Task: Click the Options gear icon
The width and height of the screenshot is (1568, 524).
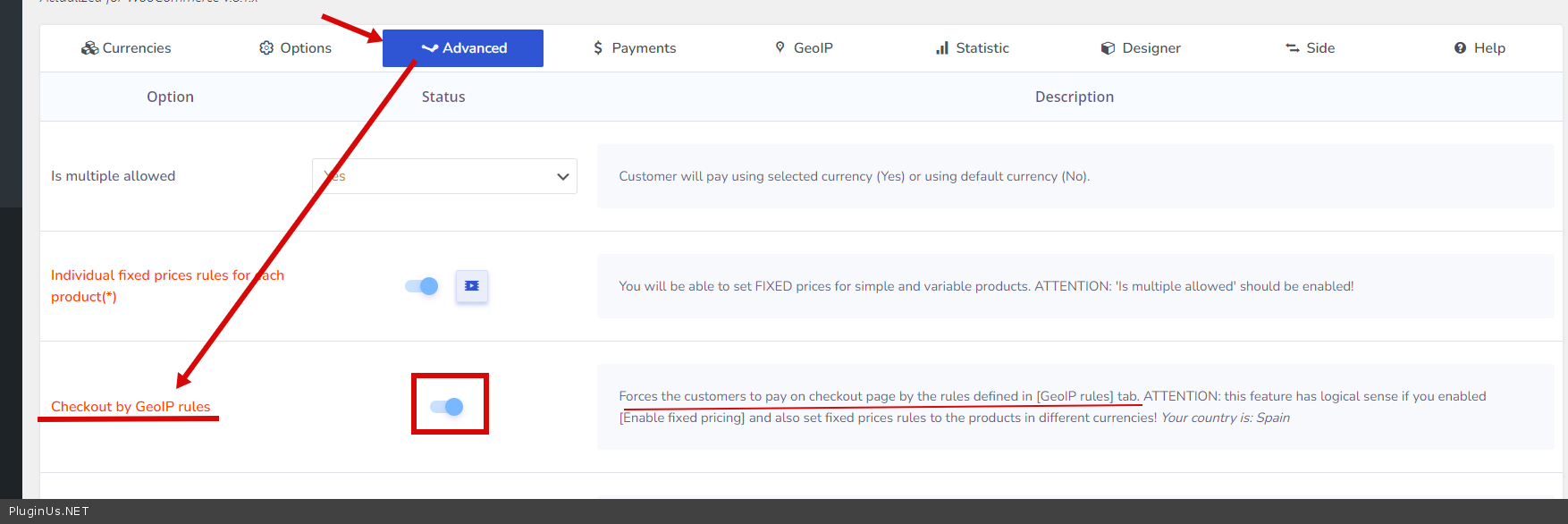Action: pos(266,48)
